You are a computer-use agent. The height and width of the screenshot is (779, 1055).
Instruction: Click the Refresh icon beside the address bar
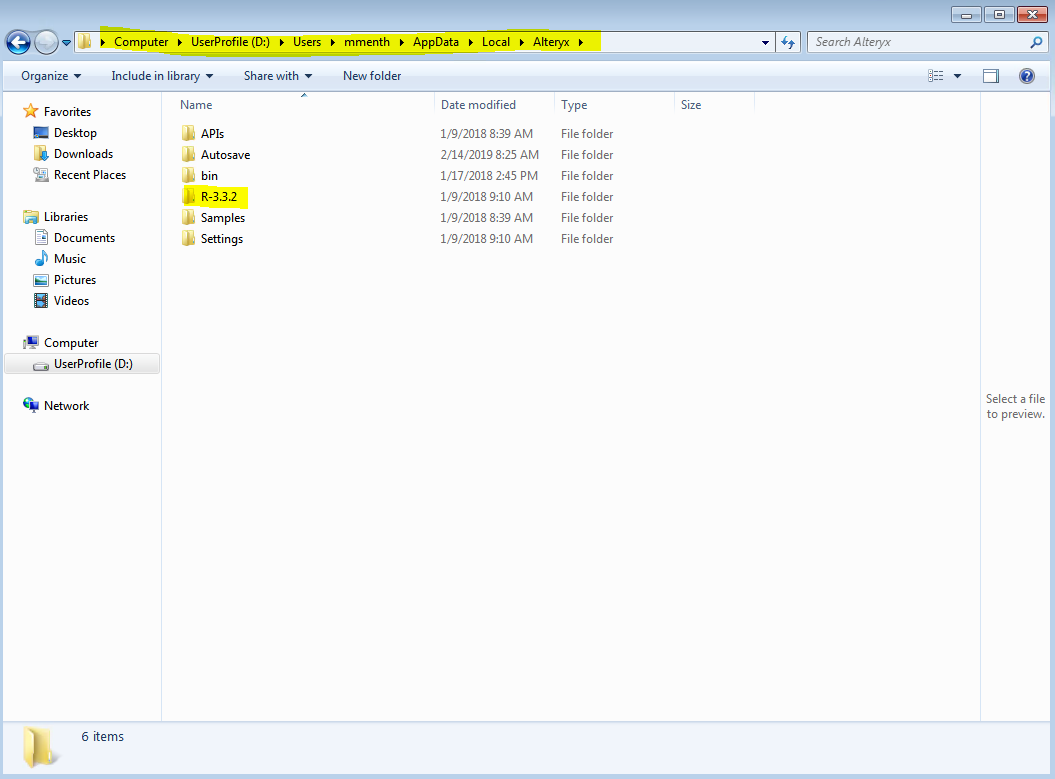pyautogui.click(x=789, y=41)
